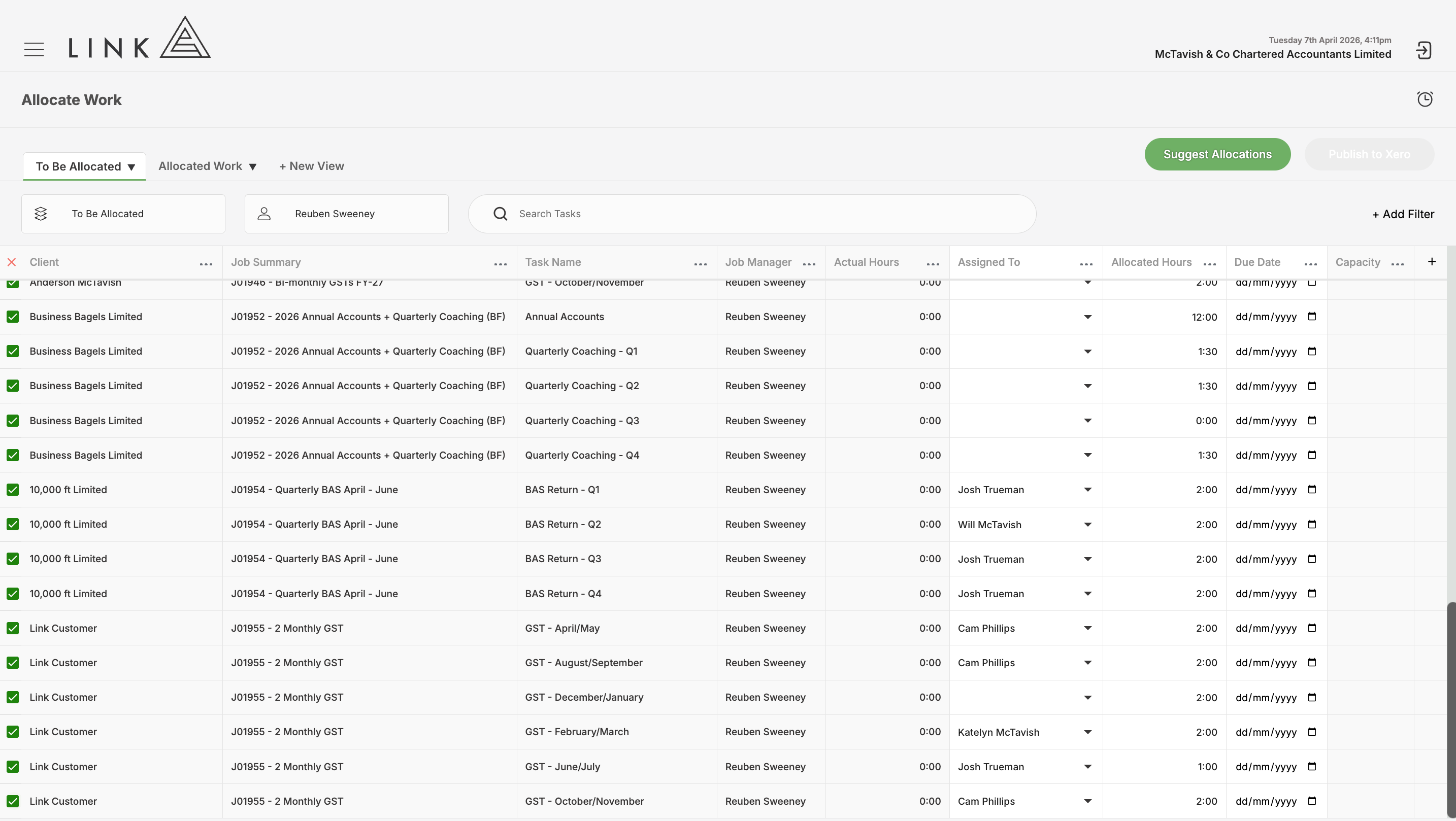Open Assigned To dropdown for GST - December/January
Screen dimensions: 1456x821
click(1025, 697)
